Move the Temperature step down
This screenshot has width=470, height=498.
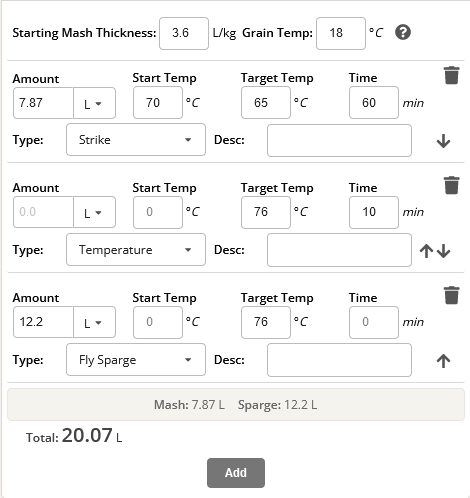444,251
